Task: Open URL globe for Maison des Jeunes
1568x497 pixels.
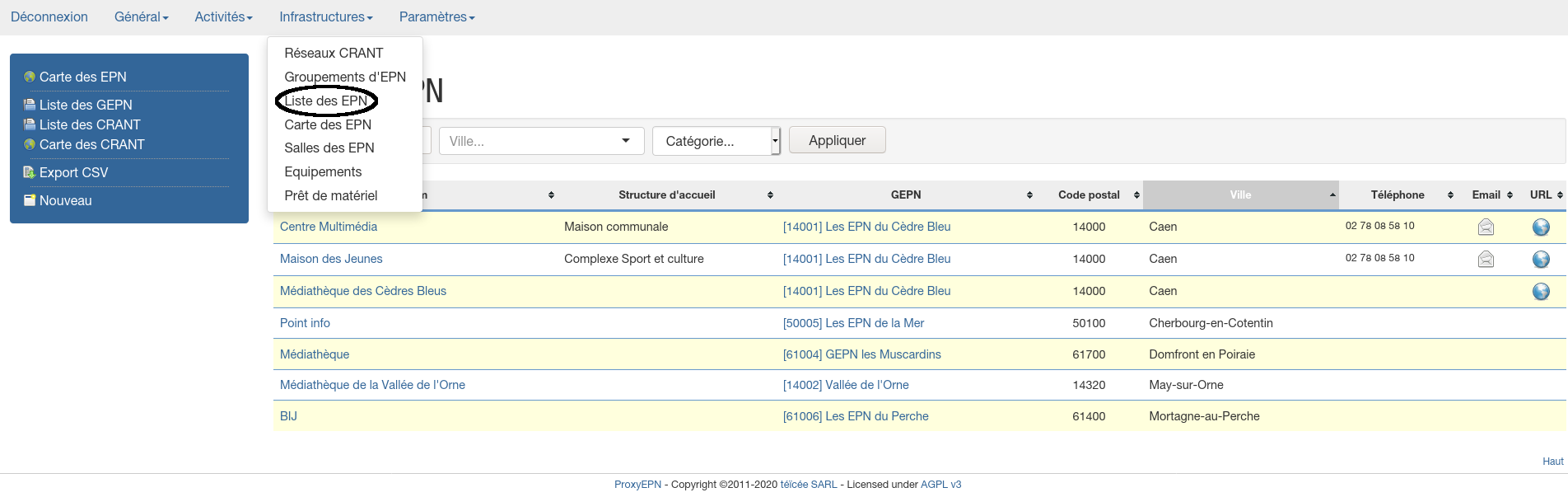Action: 1541,259
